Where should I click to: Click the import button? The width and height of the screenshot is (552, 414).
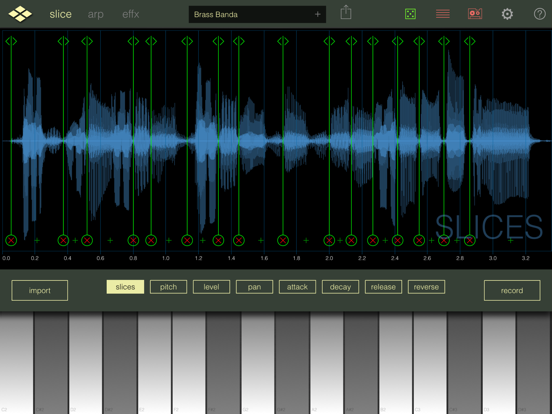(x=39, y=290)
